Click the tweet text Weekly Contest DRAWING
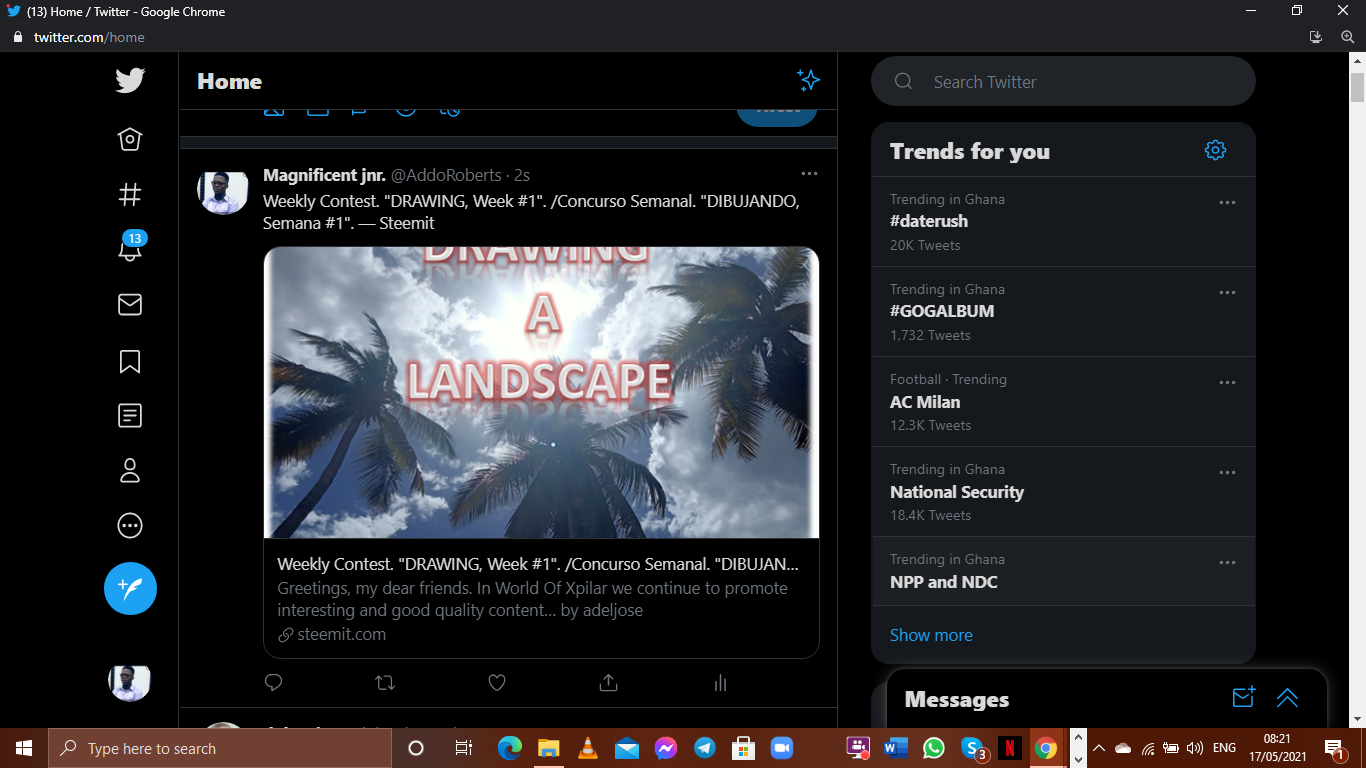The width and height of the screenshot is (1366, 768). click(531, 212)
